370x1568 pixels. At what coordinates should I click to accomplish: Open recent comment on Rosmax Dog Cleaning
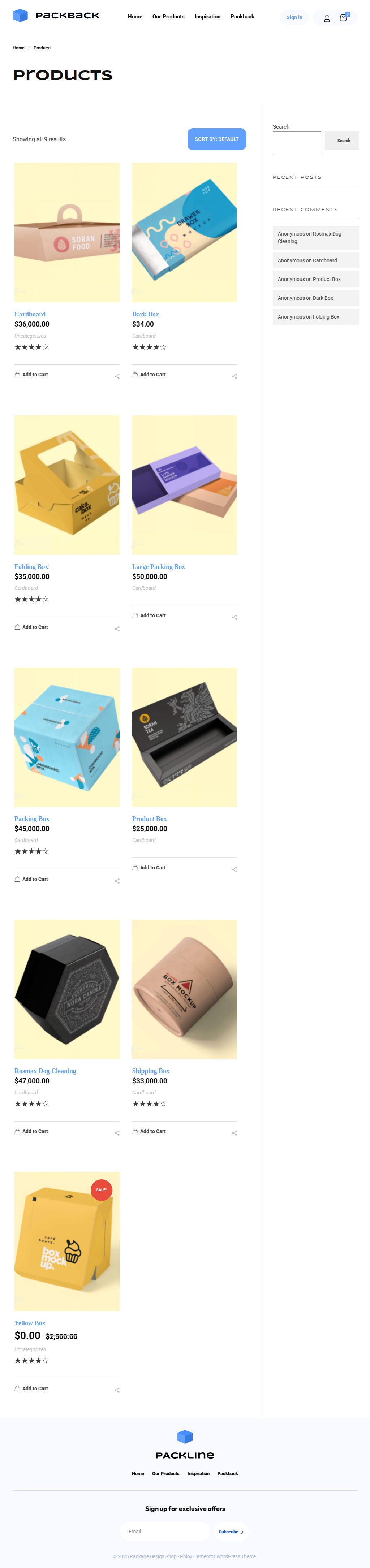[x=316, y=237]
